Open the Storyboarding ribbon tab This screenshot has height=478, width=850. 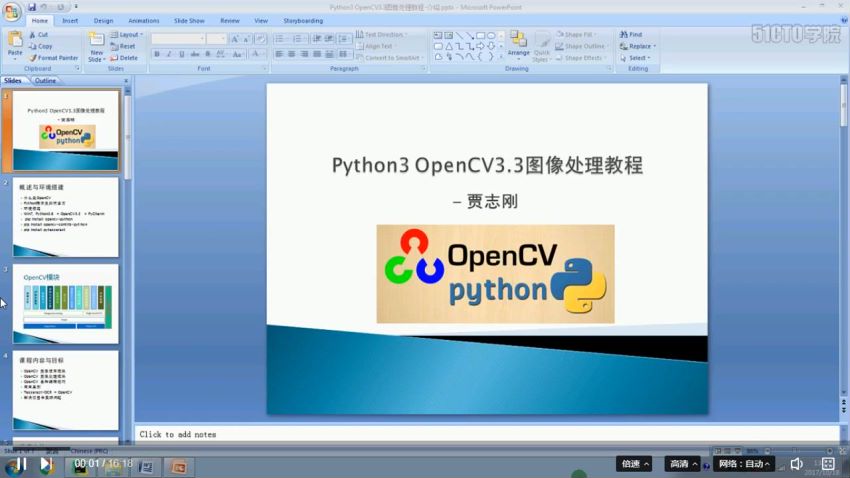pyautogui.click(x=303, y=21)
